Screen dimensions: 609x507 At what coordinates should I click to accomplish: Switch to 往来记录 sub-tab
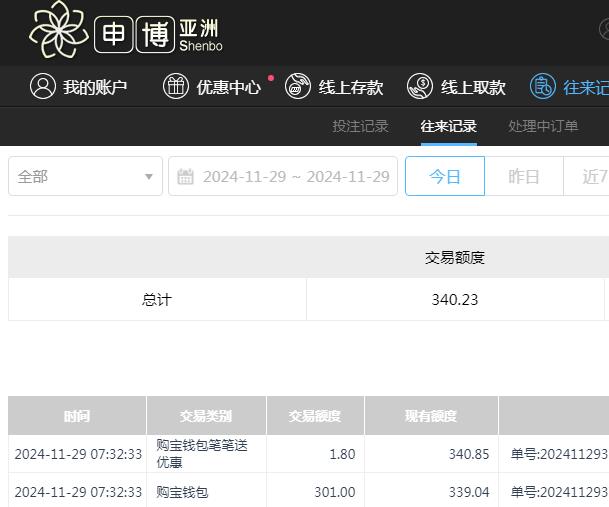click(x=449, y=126)
